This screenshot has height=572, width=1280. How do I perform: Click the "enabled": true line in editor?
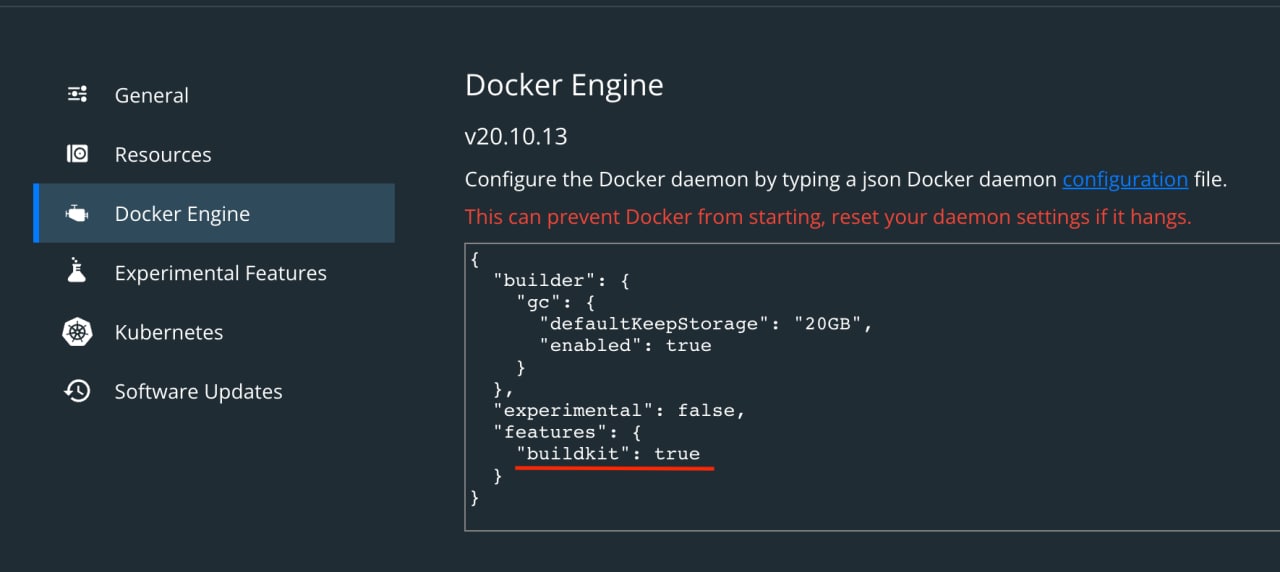(625, 345)
